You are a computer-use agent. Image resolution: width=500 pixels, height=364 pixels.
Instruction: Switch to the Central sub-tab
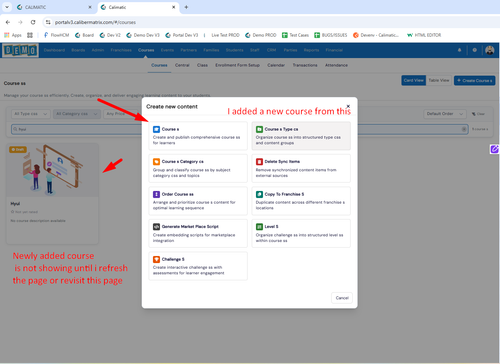click(182, 65)
